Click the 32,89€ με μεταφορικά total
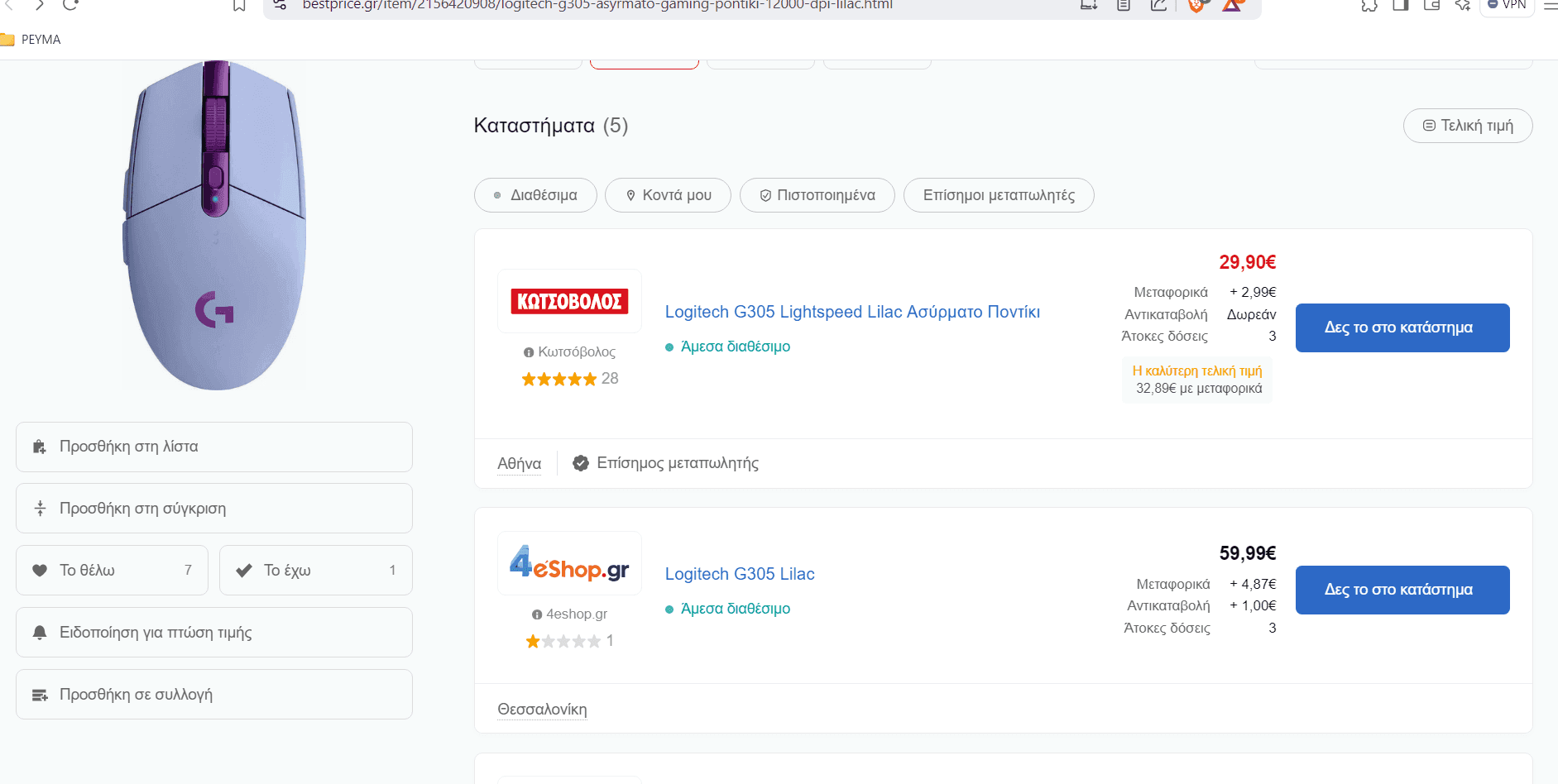This screenshot has width=1558, height=784. tap(1199, 389)
